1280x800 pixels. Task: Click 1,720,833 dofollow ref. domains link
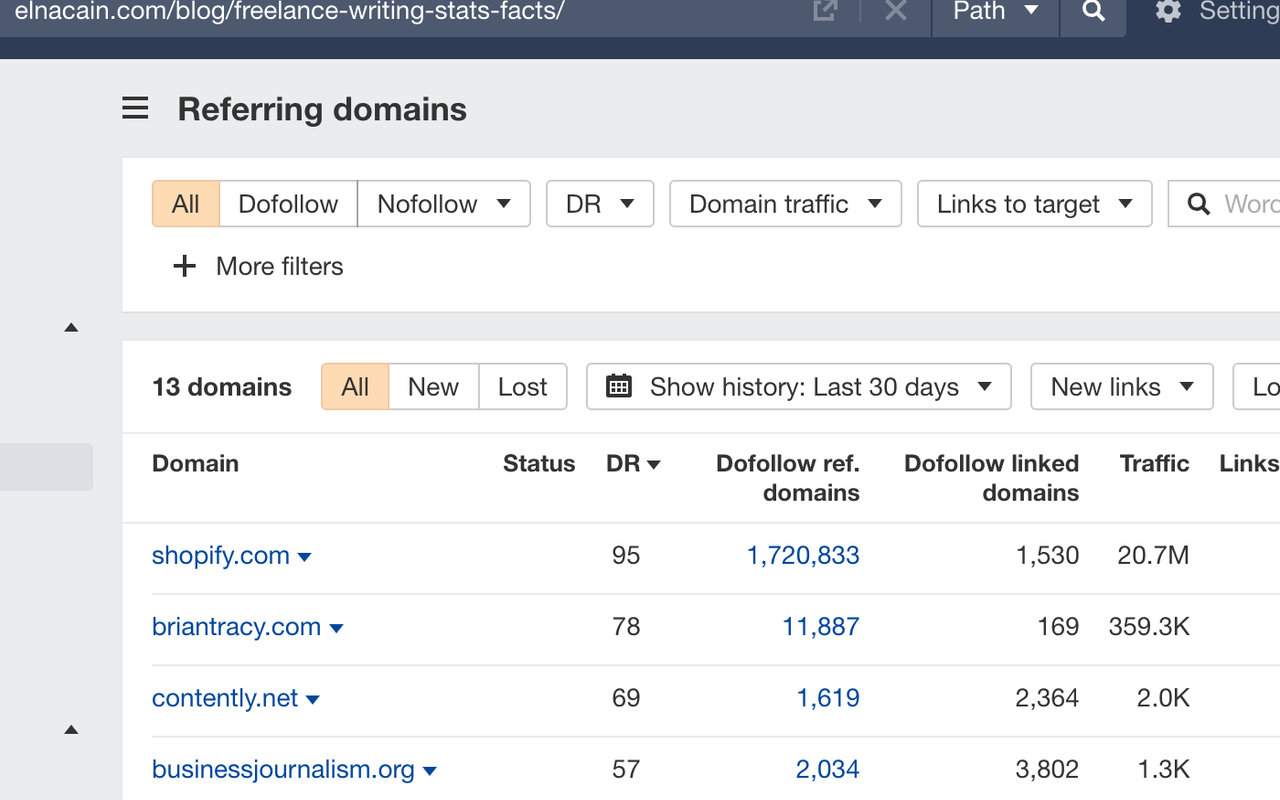803,555
